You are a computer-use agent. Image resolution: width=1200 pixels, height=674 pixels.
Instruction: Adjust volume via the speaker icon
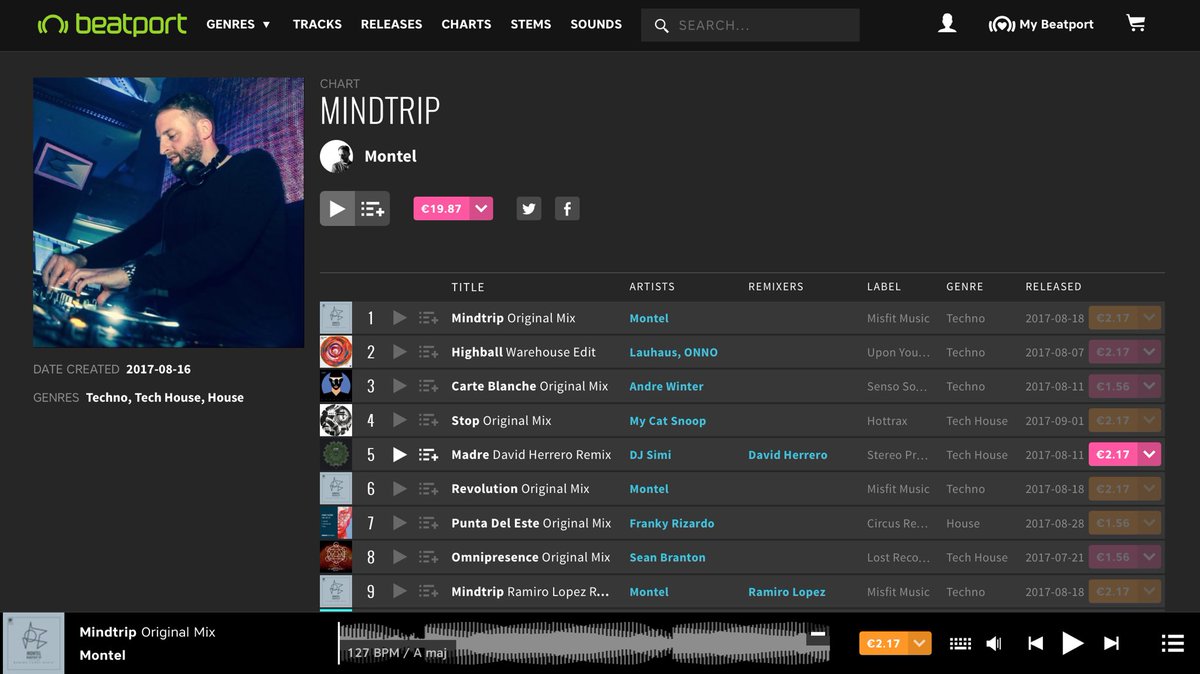993,643
